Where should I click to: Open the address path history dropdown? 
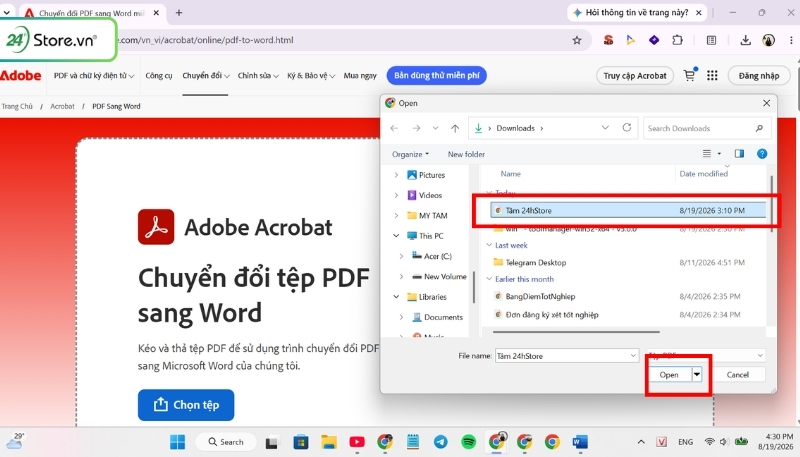click(605, 128)
